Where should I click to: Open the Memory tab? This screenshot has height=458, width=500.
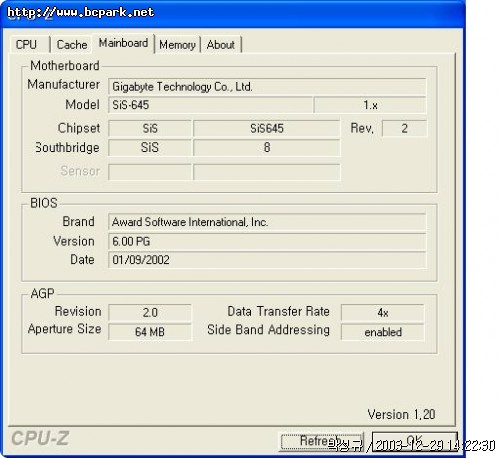[177, 44]
